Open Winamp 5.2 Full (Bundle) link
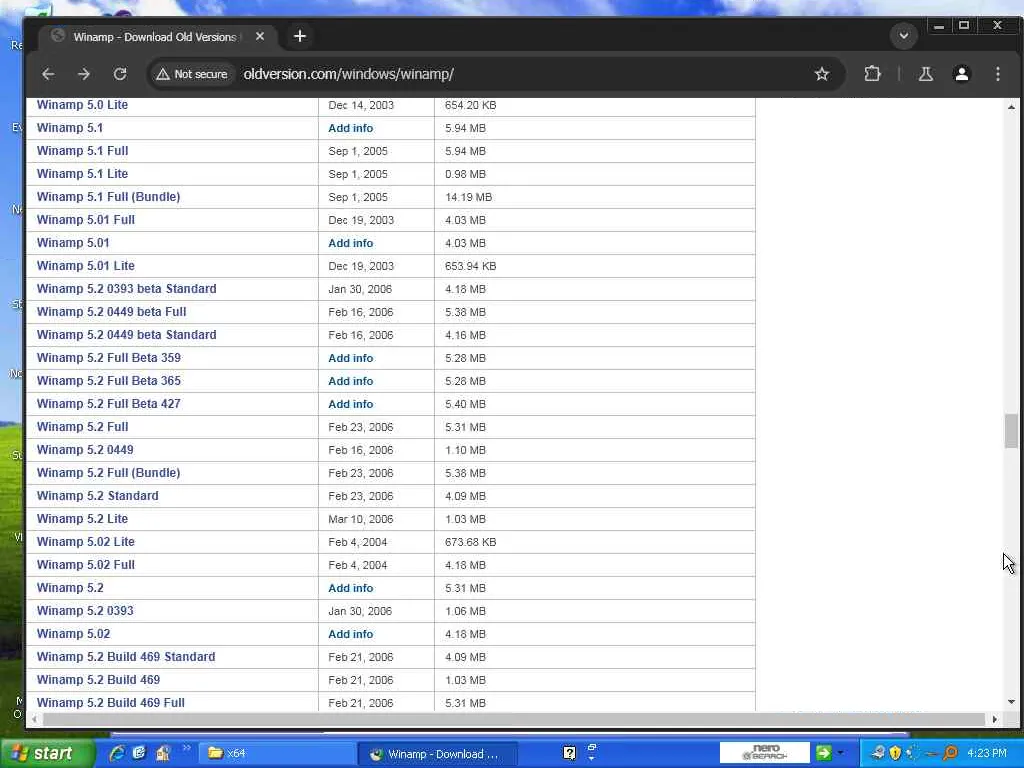 [108, 473]
